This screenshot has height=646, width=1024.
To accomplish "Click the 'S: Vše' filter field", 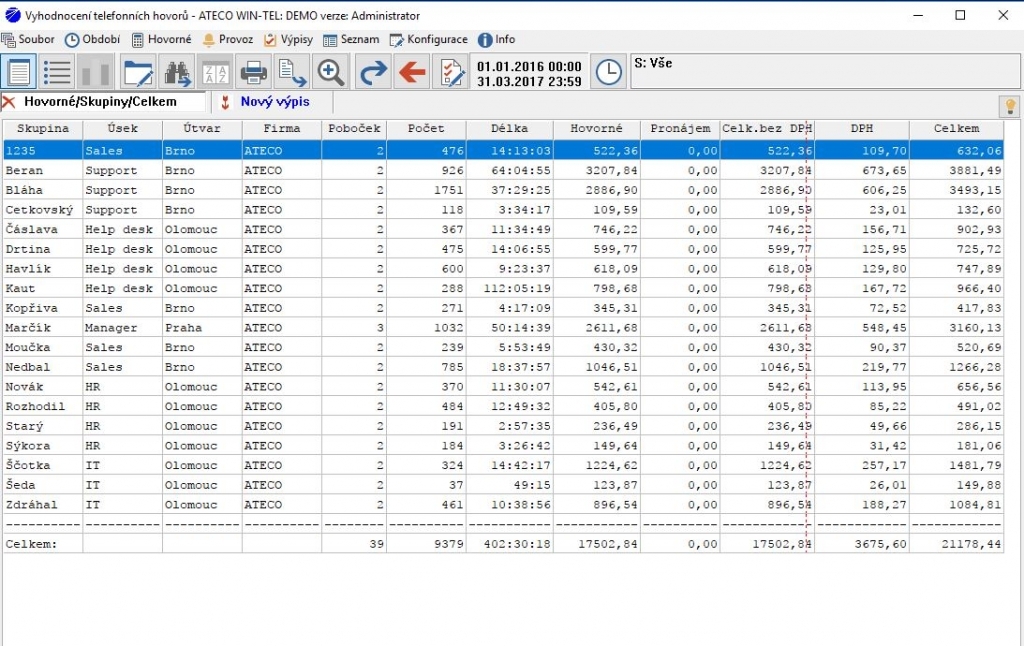I will tap(825, 72).
